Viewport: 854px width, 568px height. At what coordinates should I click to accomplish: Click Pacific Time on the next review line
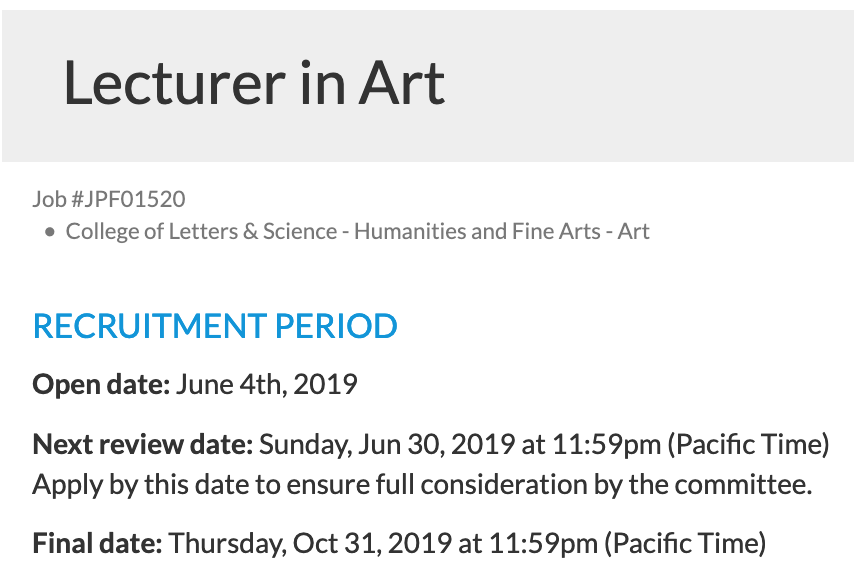[x=748, y=444]
